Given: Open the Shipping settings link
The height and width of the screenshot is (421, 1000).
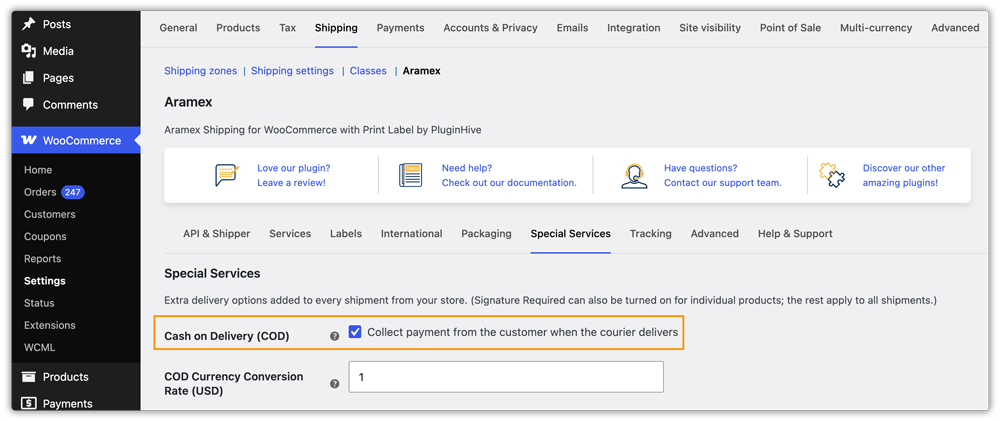Looking at the screenshot, I should click(292, 71).
